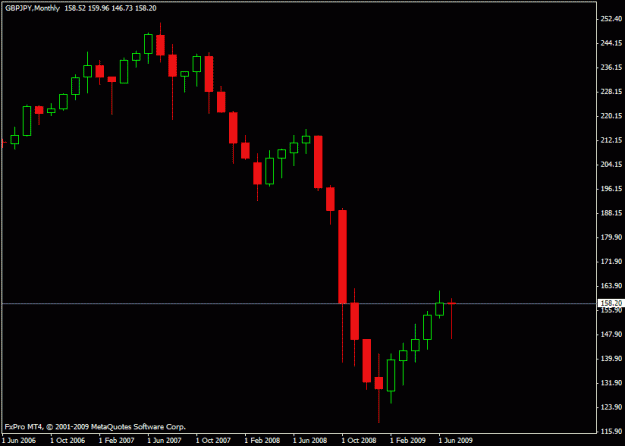Select the highlighted current price label 158.20
The image size is (625, 446).
click(611, 303)
